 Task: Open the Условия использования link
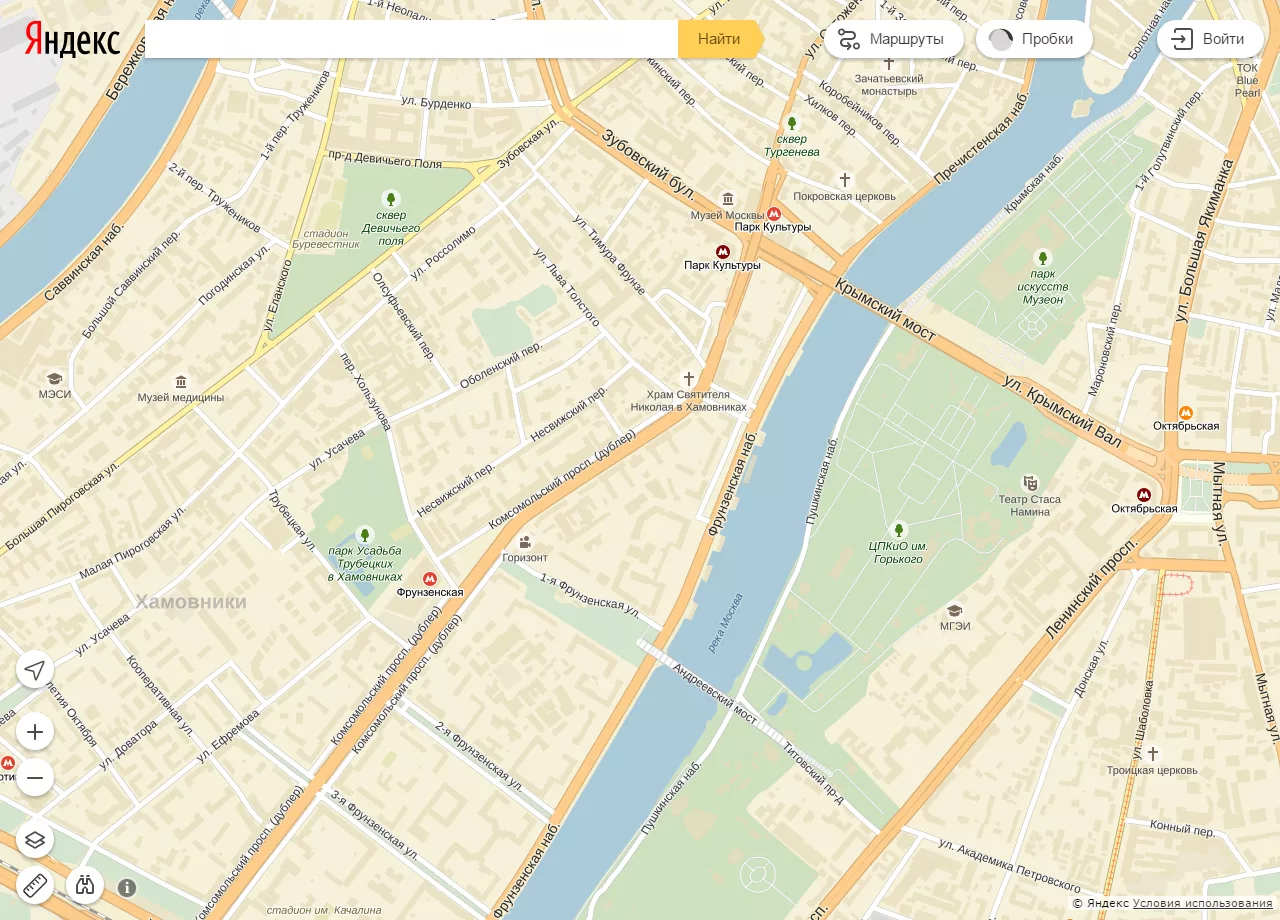coord(1202,903)
